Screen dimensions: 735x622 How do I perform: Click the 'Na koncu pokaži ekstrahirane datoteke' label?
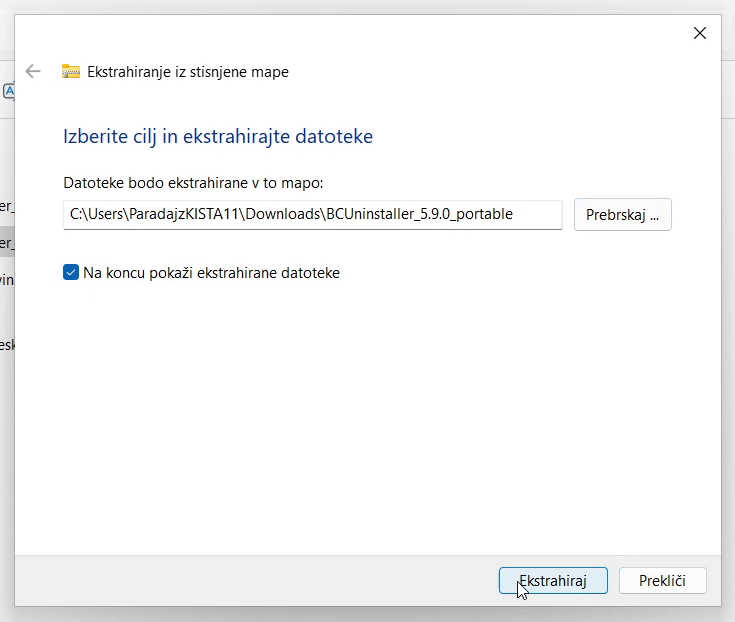(211, 272)
